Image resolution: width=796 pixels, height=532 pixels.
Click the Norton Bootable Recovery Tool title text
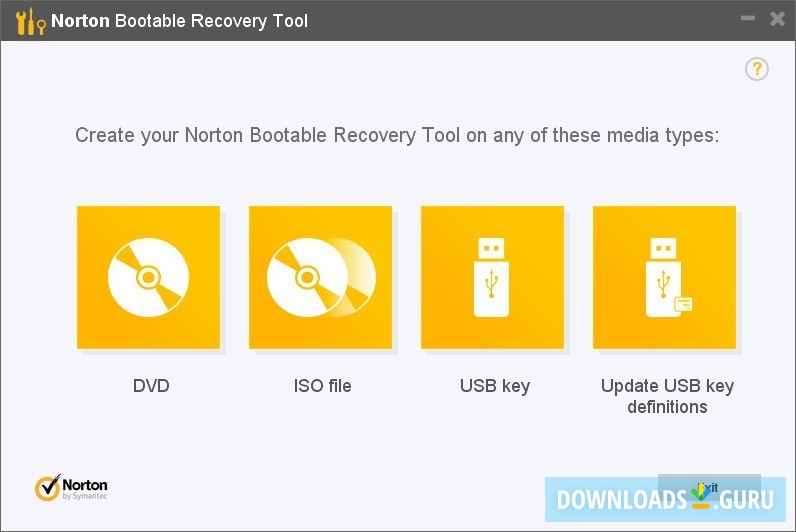click(x=180, y=21)
